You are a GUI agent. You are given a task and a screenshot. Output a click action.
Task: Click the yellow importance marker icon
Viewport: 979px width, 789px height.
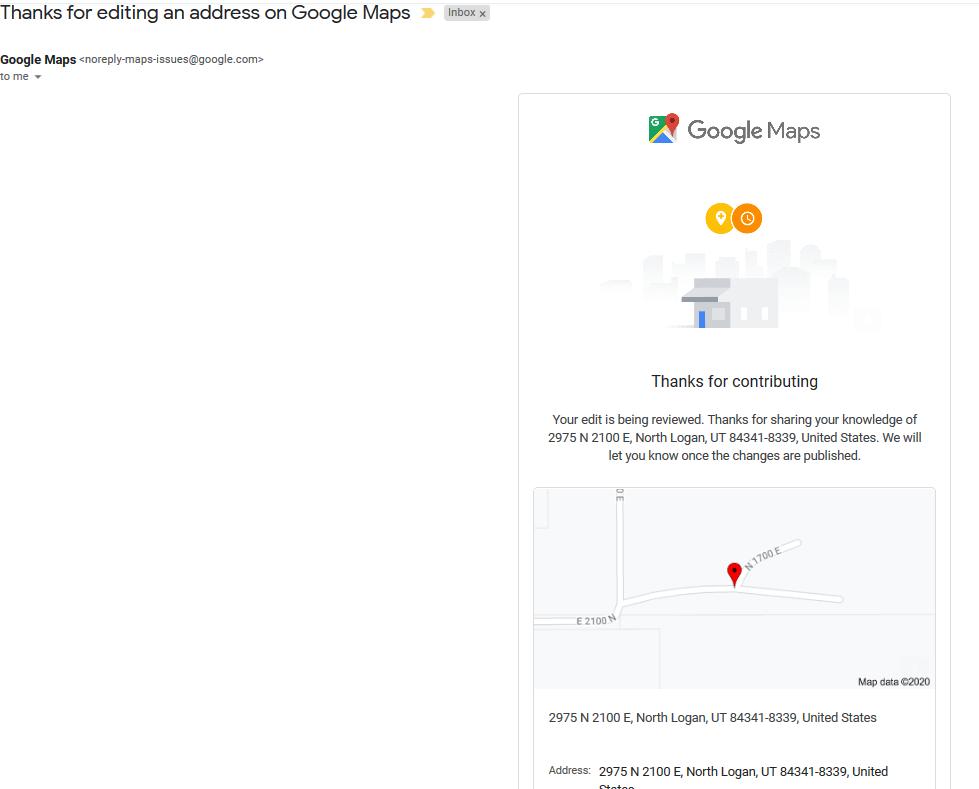click(x=428, y=13)
